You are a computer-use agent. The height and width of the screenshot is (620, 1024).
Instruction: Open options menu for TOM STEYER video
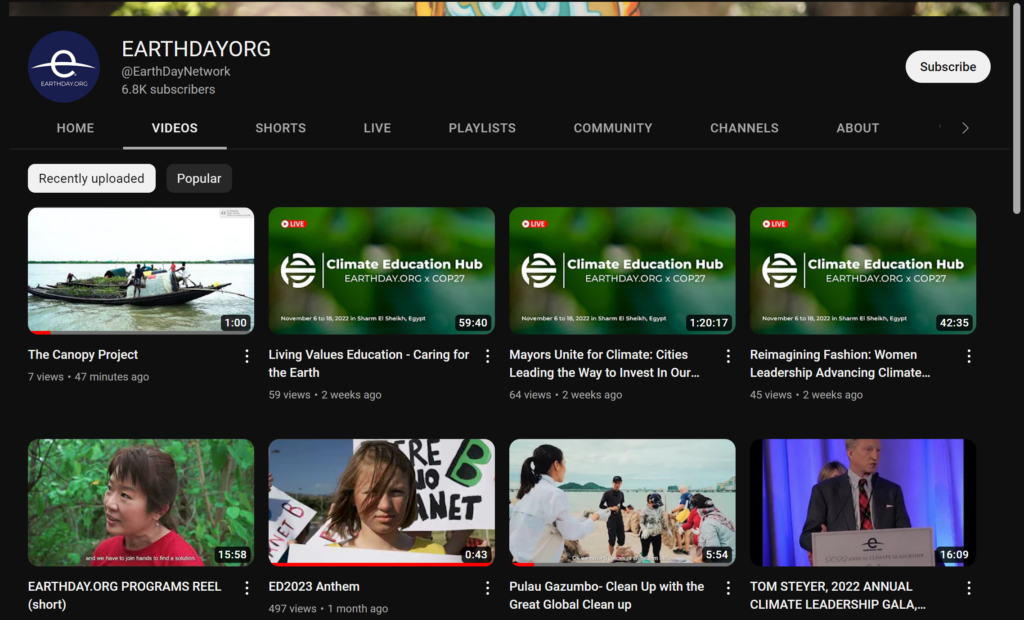point(969,588)
